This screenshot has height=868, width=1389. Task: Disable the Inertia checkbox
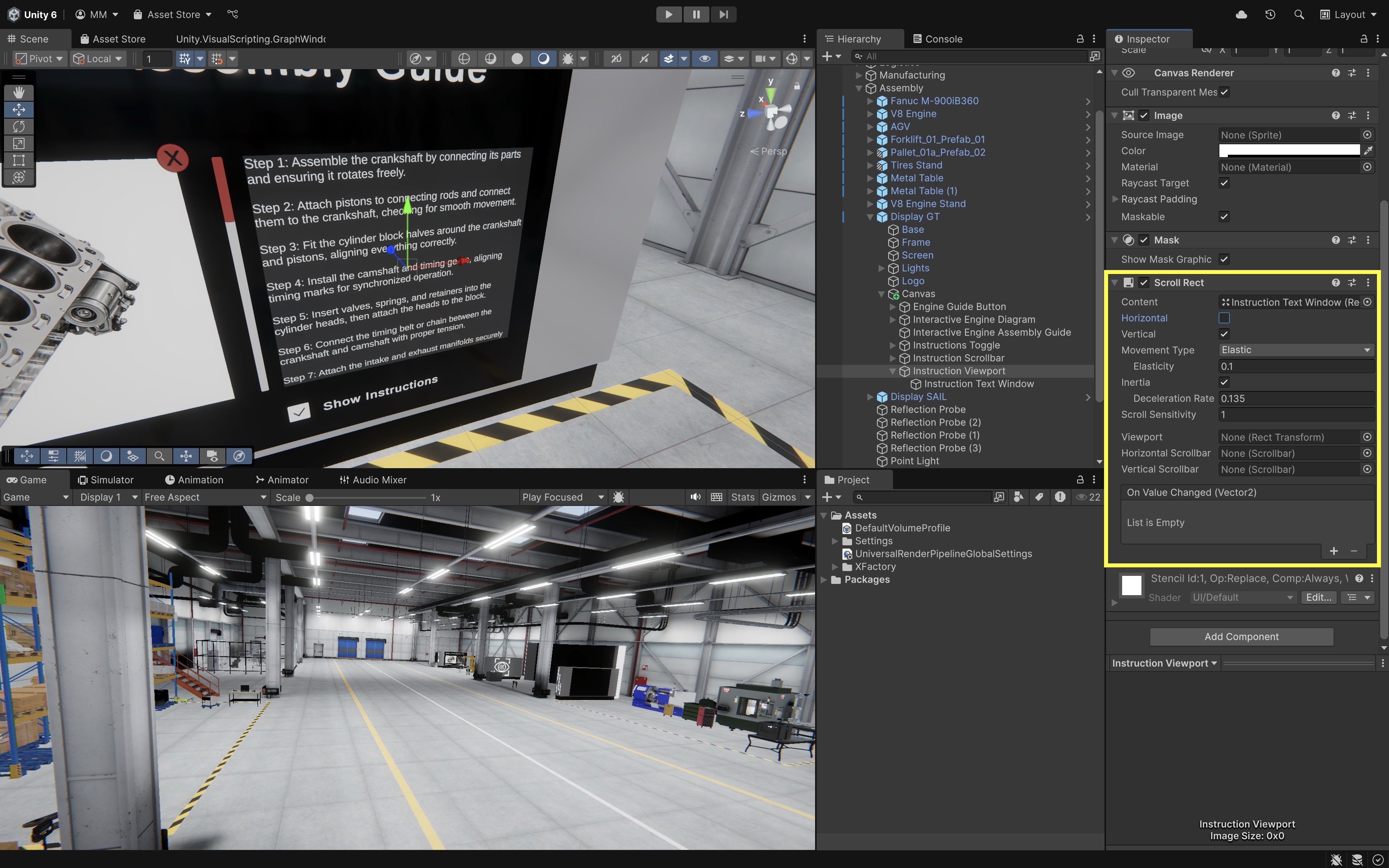[1224, 382]
